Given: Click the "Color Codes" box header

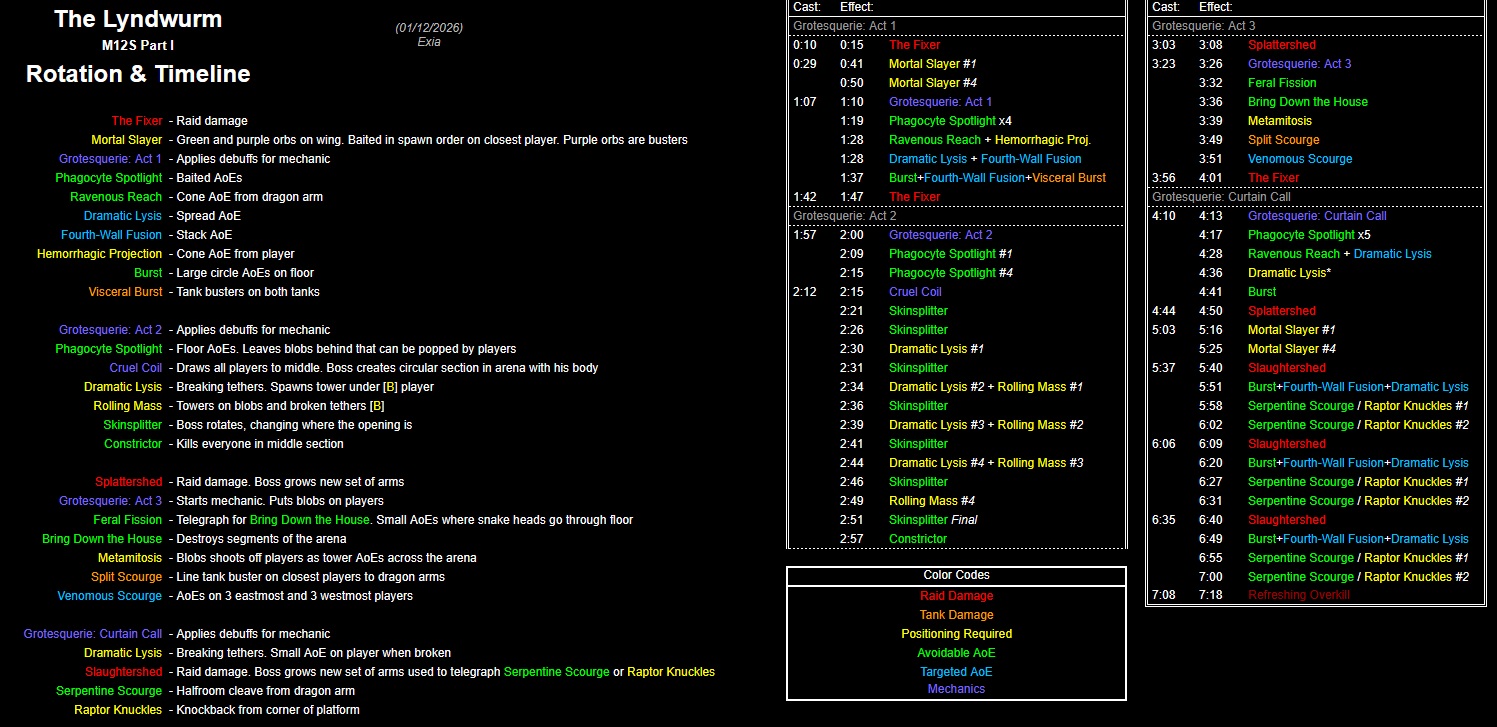Looking at the screenshot, I should tap(956, 575).
